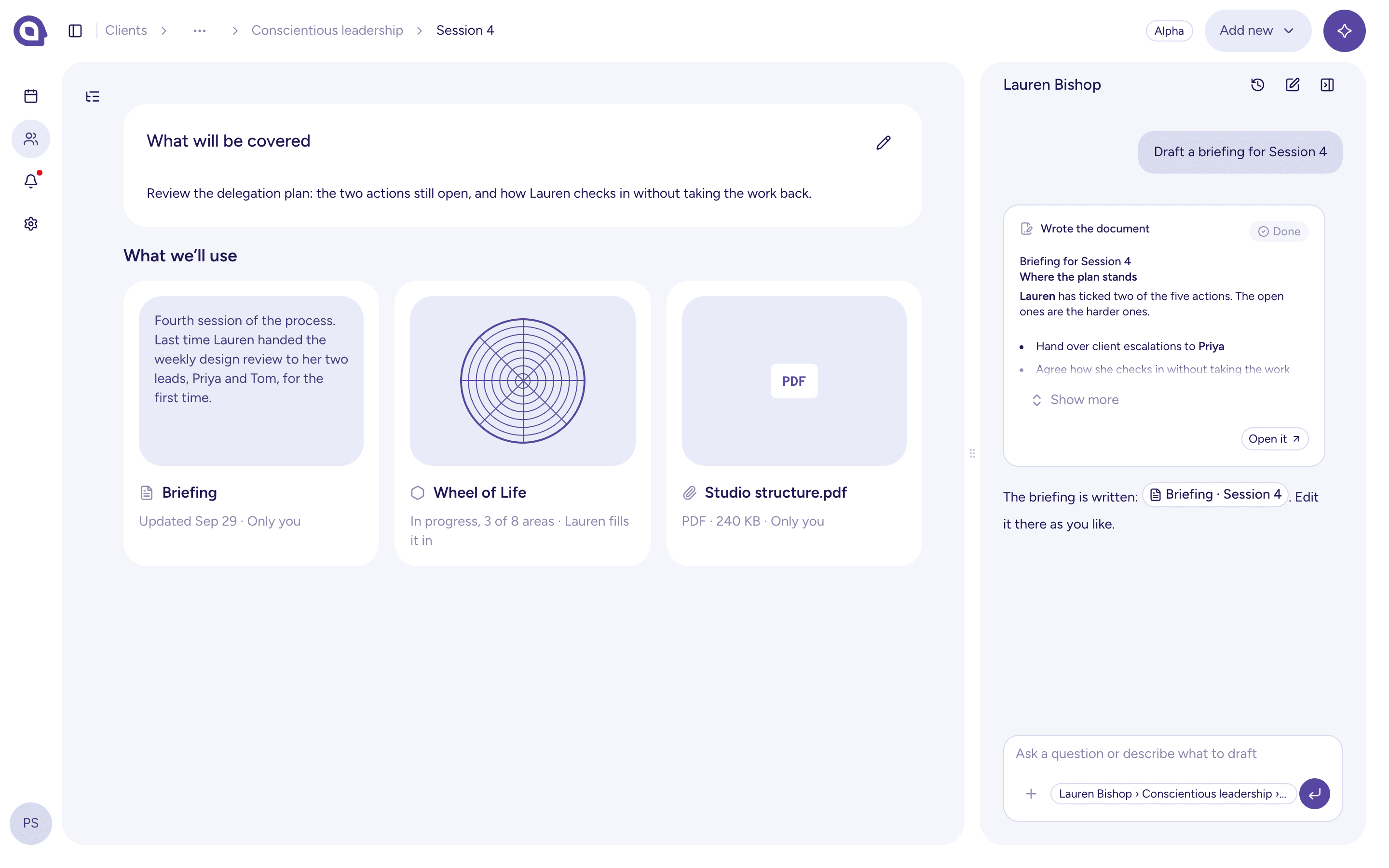The image size is (1389, 868).
Task: Send message with the enter arrow button
Action: pyautogui.click(x=1314, y=793)
